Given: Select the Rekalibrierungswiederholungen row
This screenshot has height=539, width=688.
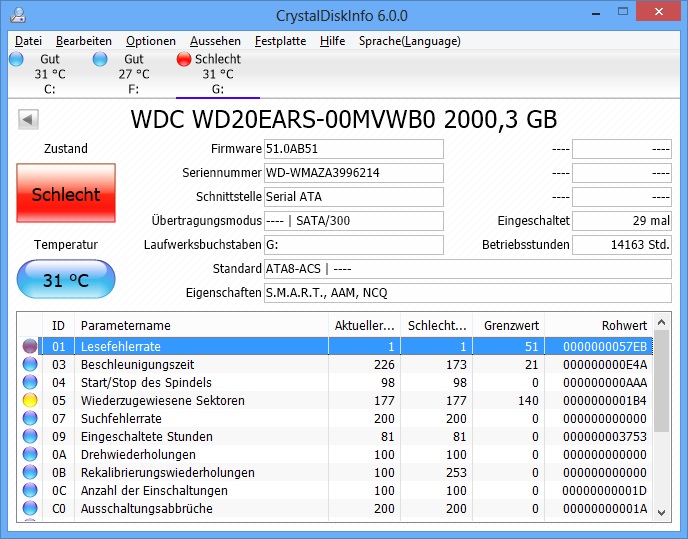Looking at the screenshot, I should tap(337, 472).
